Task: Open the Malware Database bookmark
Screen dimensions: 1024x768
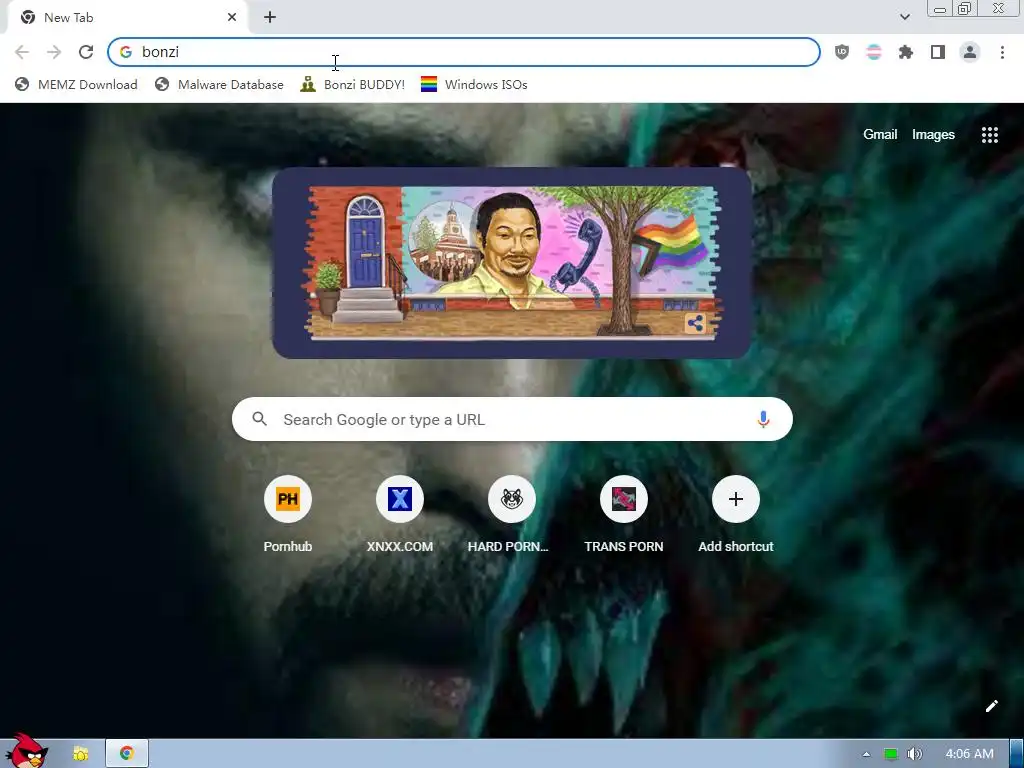Action: [219, 84]
